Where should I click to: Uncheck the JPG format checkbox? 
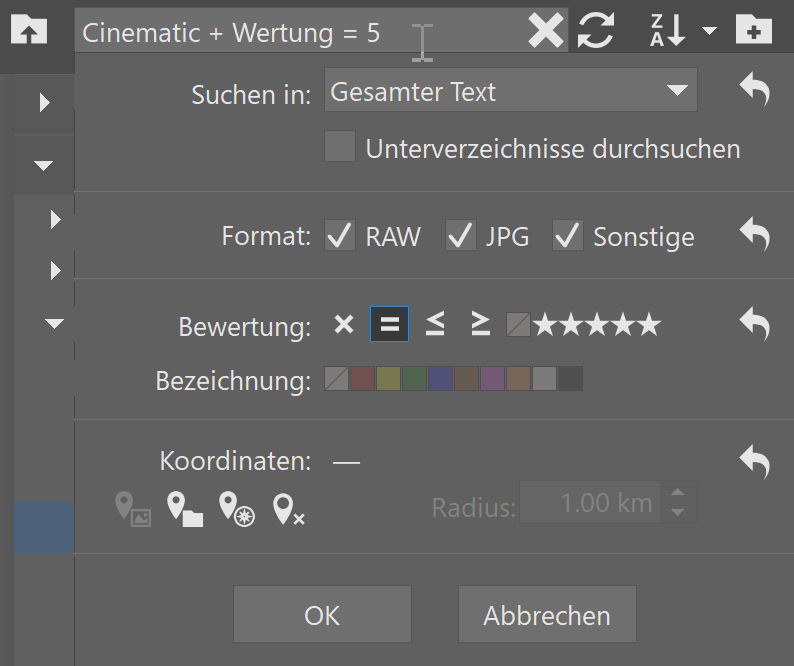pos(461,235)
